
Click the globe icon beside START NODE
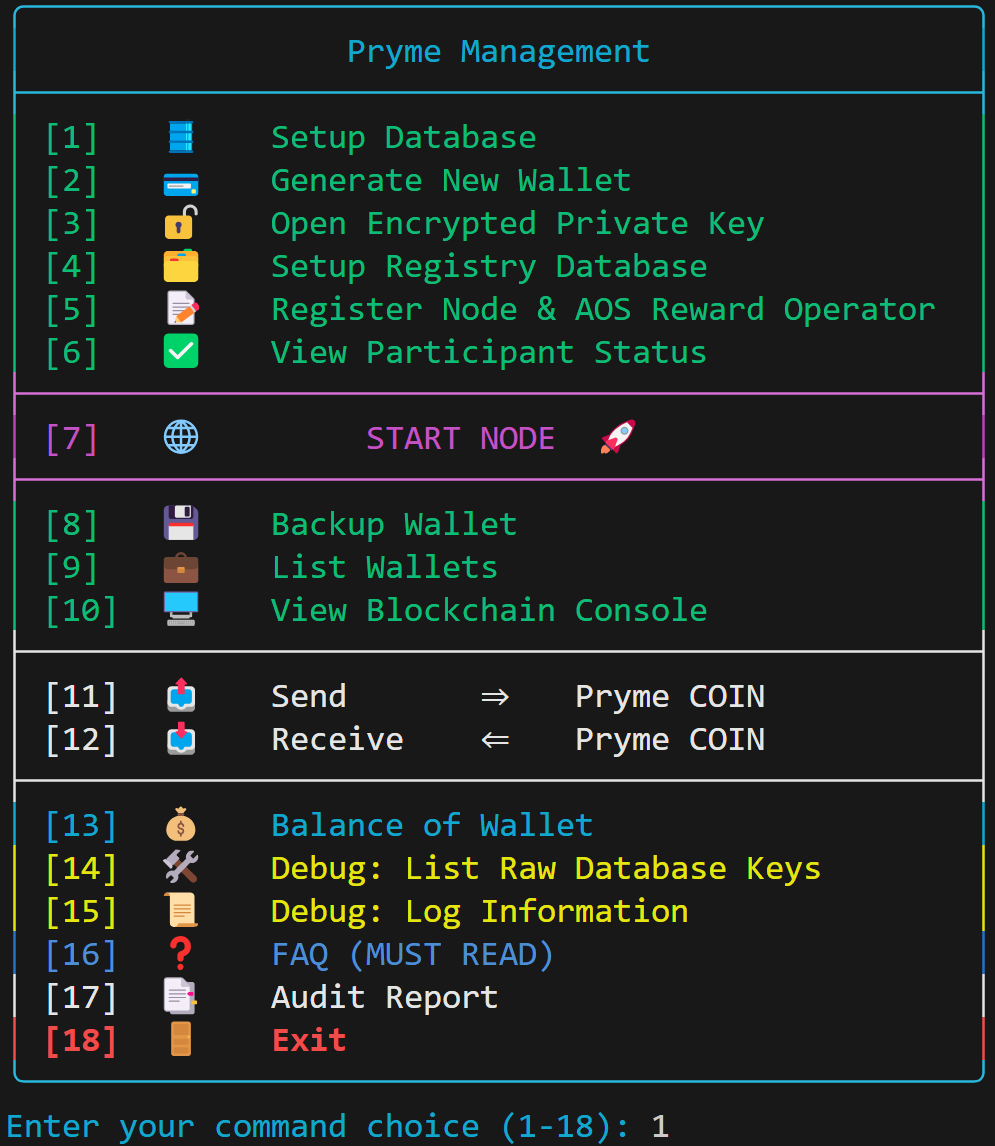(181, 438)
